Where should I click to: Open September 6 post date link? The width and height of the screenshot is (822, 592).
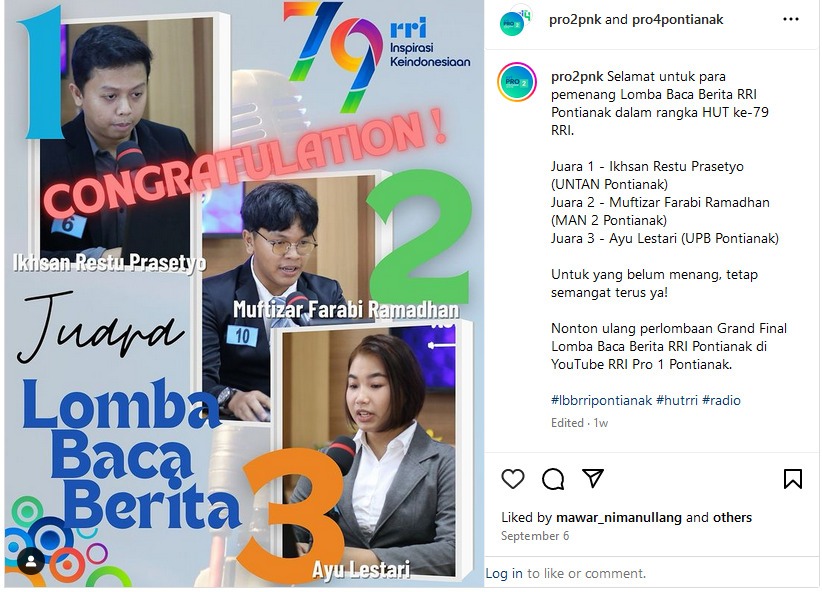coord(535,536)
